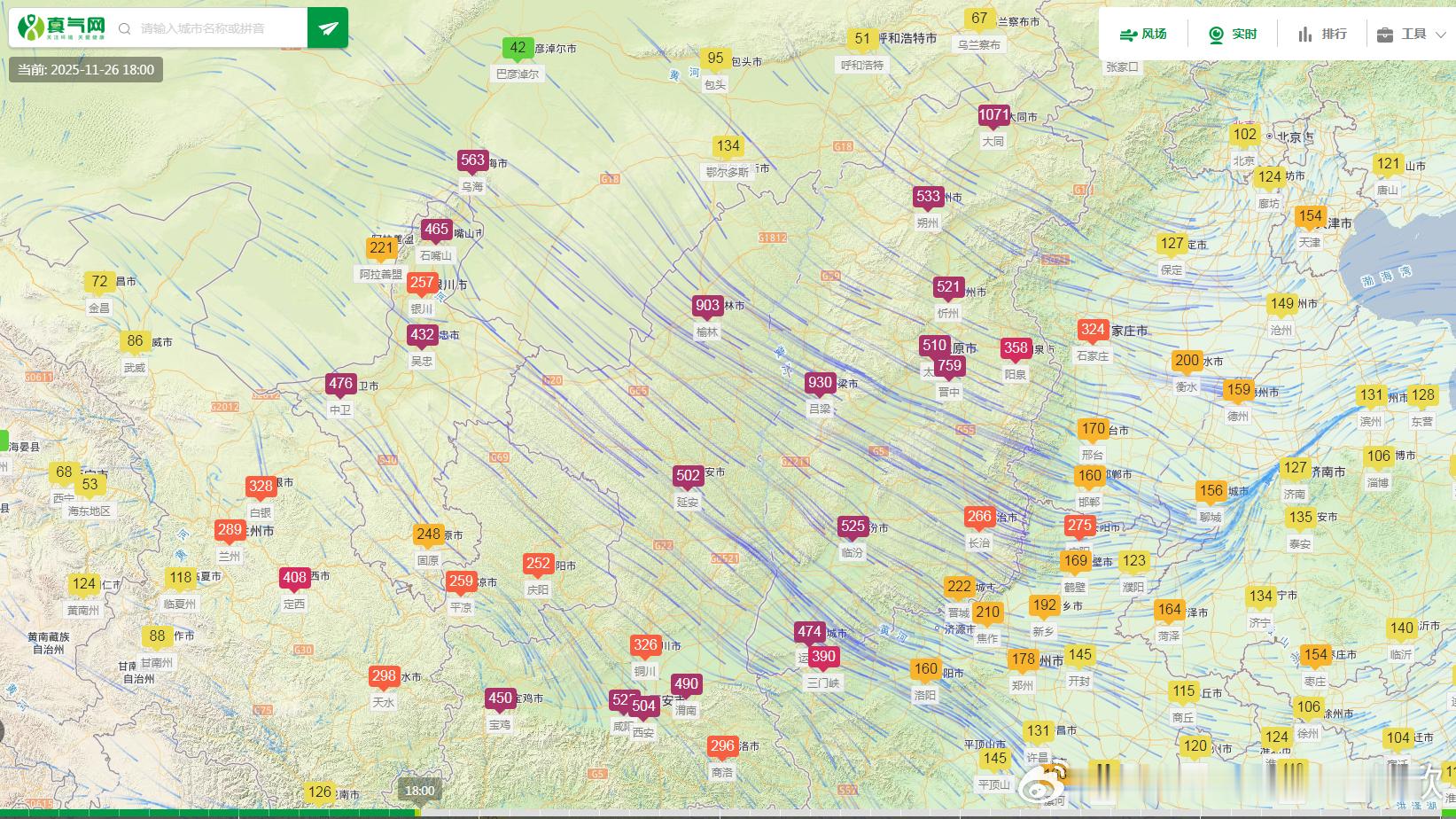Select the 563 AQI marker for 乌海

pyautogui.click(x=472, y=161)
